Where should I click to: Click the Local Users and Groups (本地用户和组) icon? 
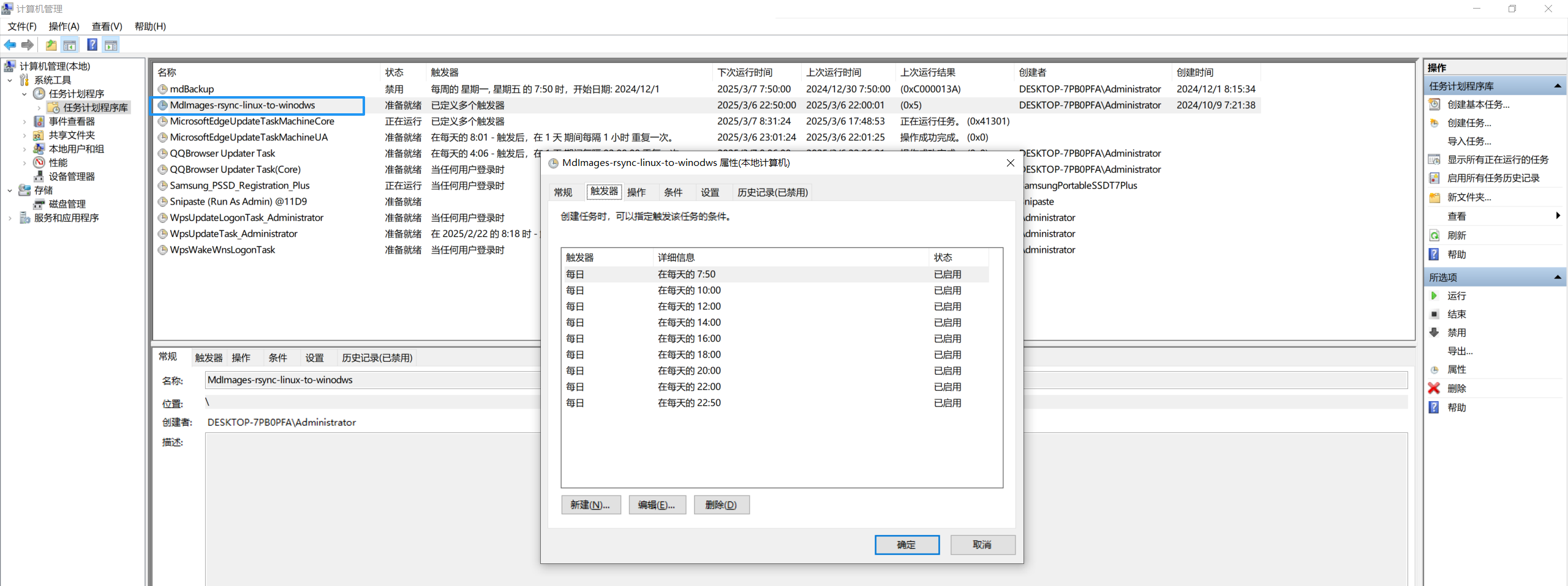(39, 149)
